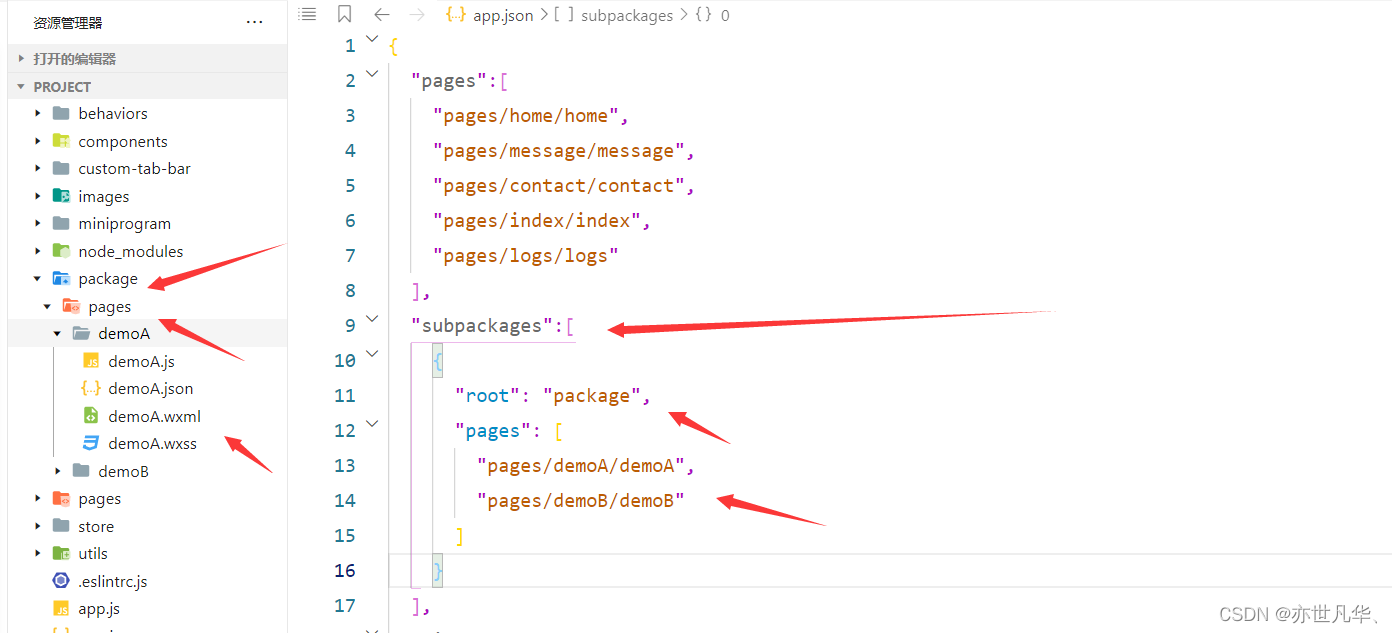The height and width of the screenshot is (633, 1392).
Task: Click the package folder icon
Action: click(x=61, y=278)
